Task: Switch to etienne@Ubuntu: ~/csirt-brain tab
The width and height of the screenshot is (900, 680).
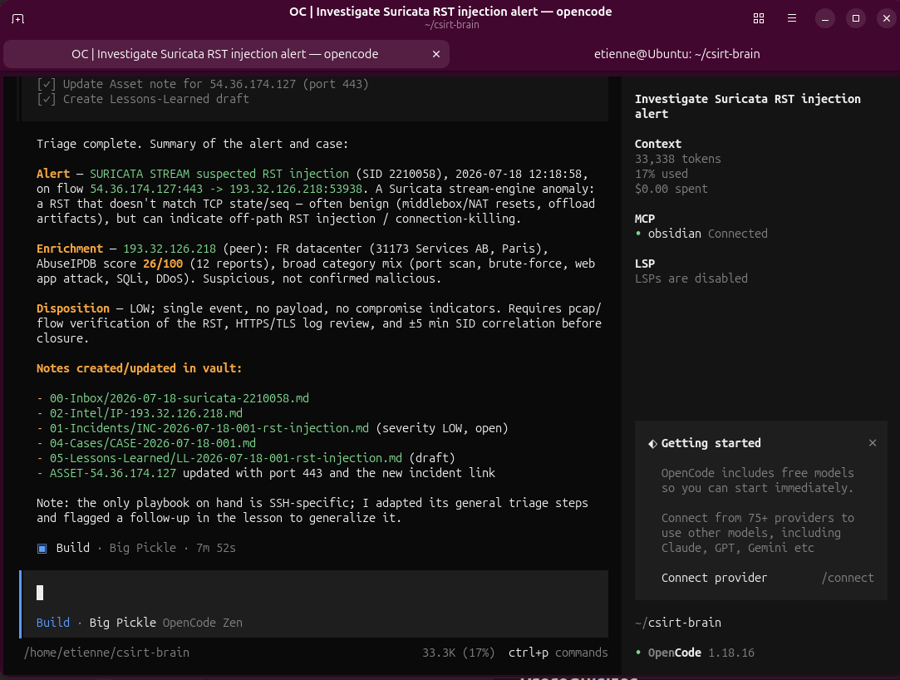Action: tap(676, 54)
